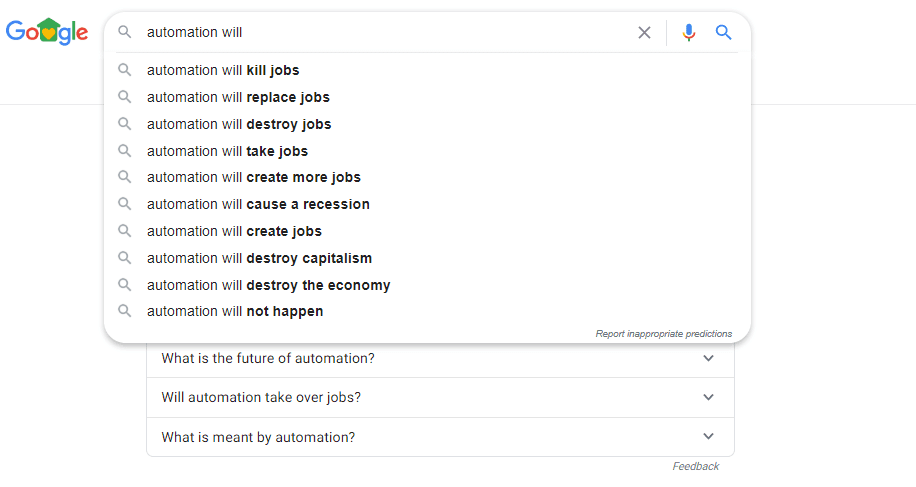Click magnifier icon beside 'kill jobs' suggestion
The height and width of the screenshot is (487, 916).
coord(125,70)
